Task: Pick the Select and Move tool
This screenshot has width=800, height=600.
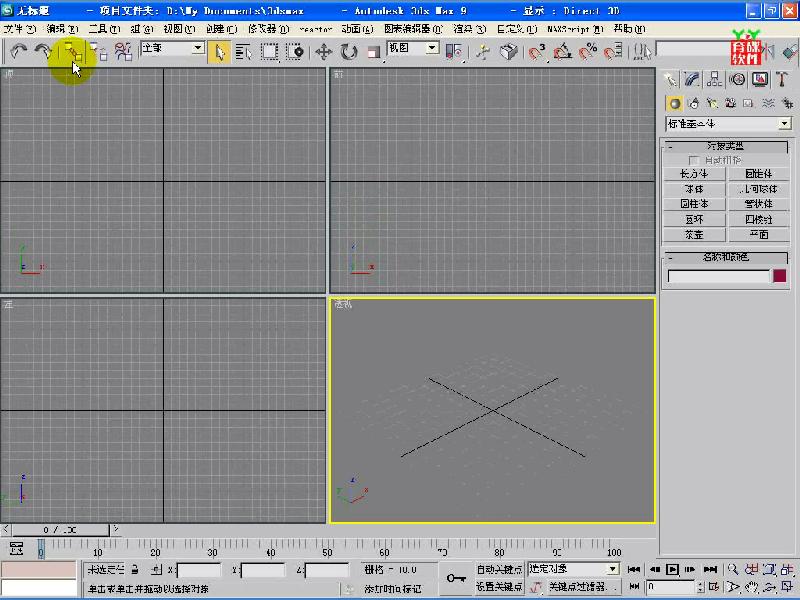Action: pos(323,52)
